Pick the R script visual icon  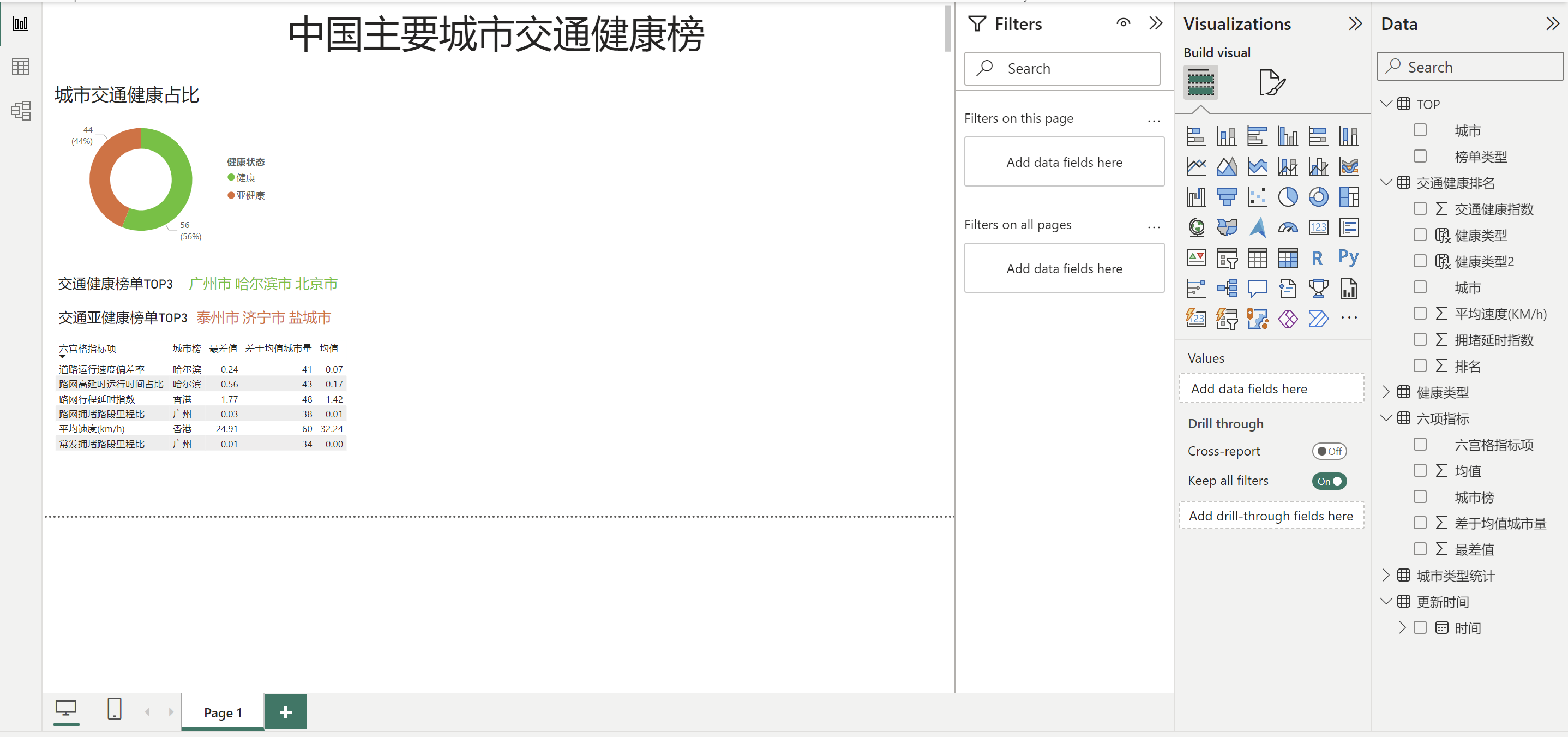point(1318,257)
